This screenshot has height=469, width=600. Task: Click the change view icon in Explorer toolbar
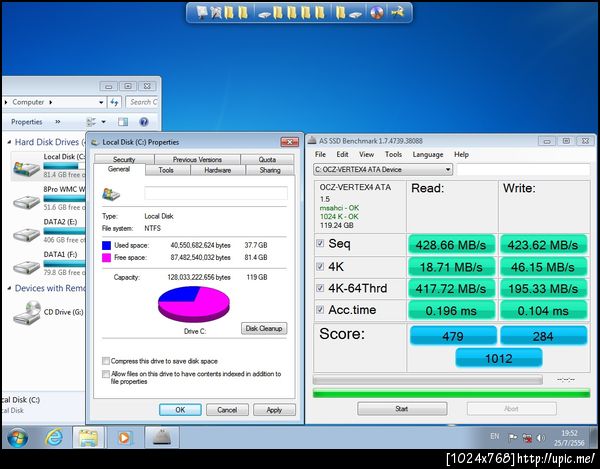[91, 122]
